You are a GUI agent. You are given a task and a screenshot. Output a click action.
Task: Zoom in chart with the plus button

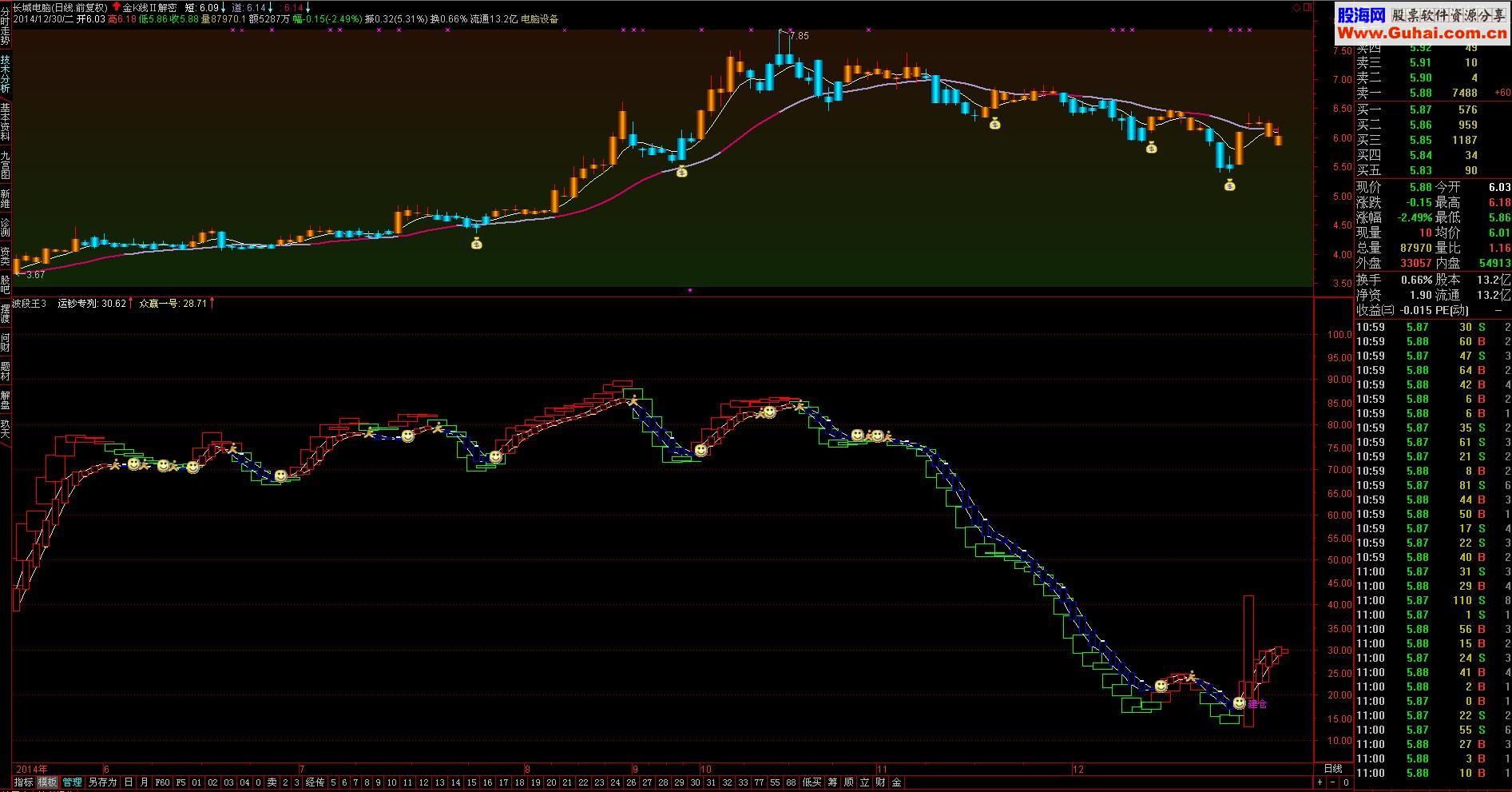coord(1320,782)
